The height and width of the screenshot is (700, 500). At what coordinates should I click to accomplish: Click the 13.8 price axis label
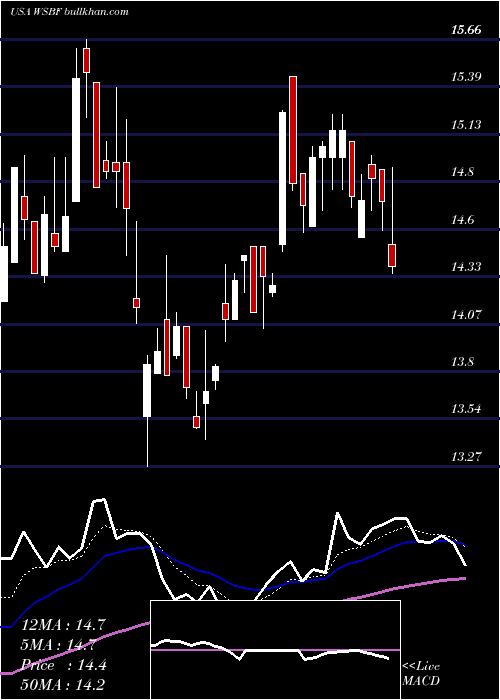click(x=462, y=362)
